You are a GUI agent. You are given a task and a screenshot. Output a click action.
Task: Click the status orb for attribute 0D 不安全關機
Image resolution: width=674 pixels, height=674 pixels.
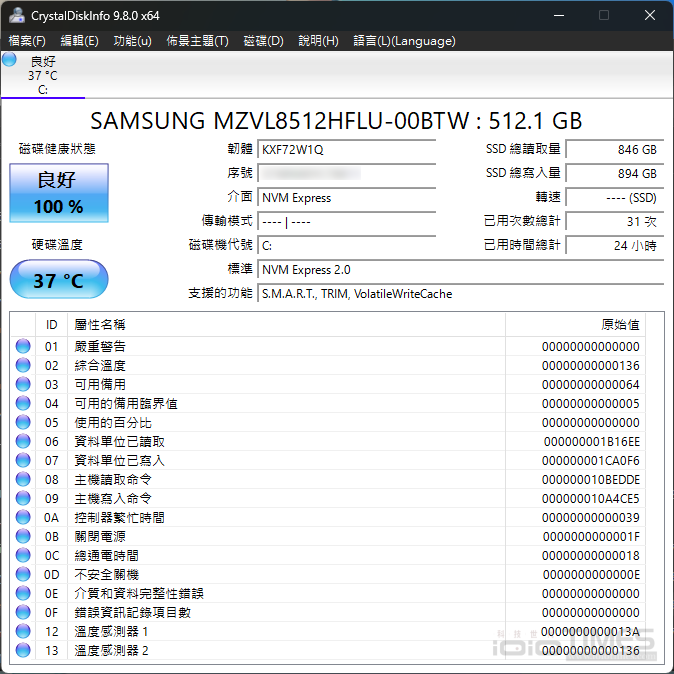(x=23, y=574)
